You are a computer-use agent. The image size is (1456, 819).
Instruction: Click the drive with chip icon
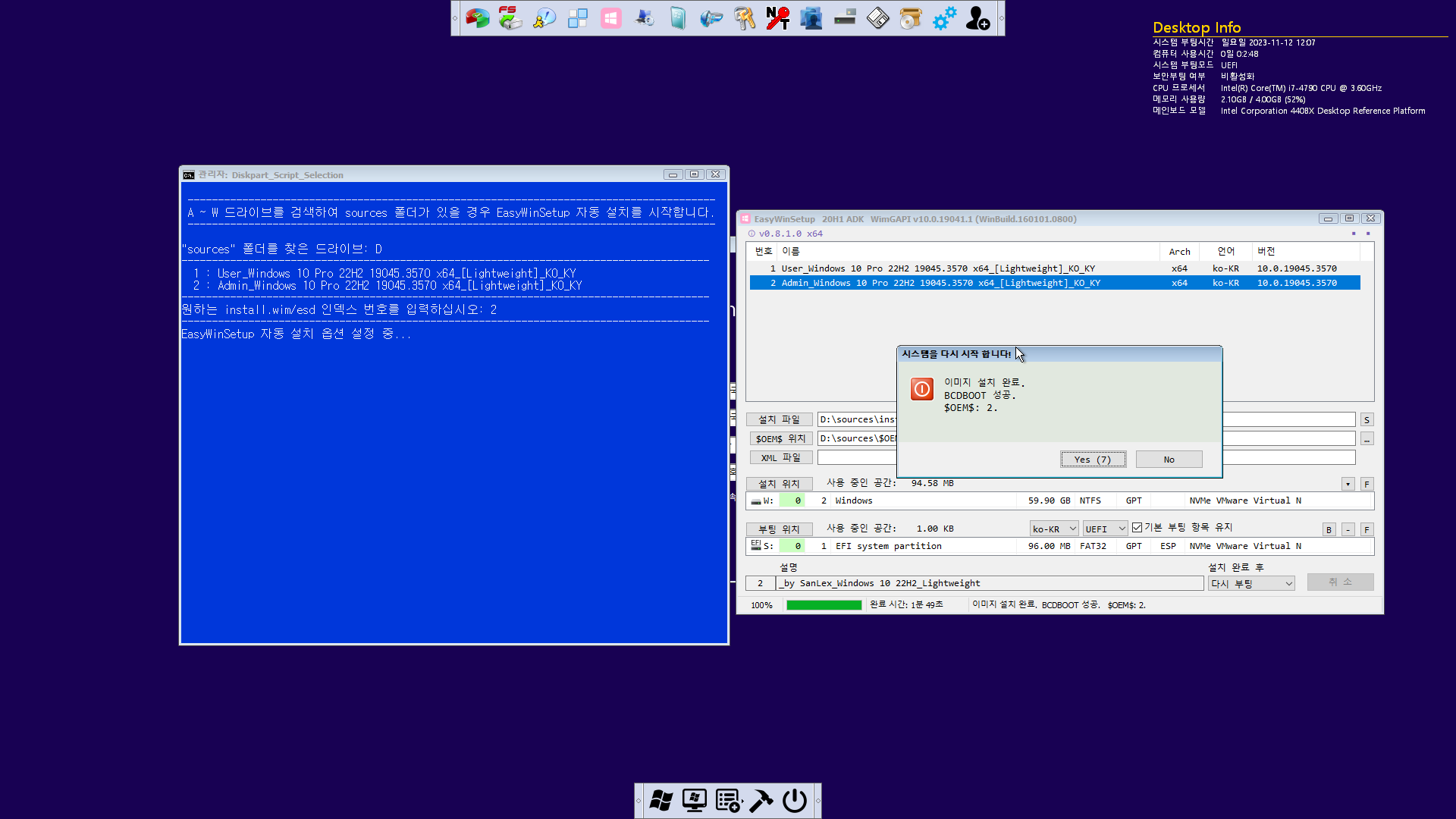click(844, 17)
